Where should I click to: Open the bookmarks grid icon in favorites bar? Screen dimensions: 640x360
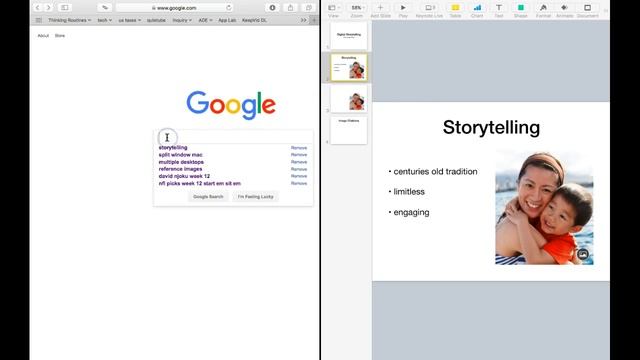point(39,20)
